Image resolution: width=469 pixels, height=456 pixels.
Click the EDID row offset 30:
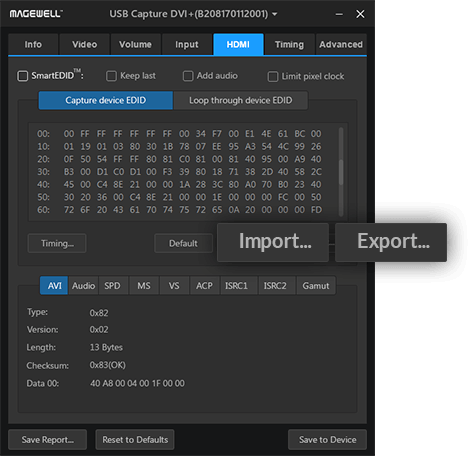pos(43,172)
